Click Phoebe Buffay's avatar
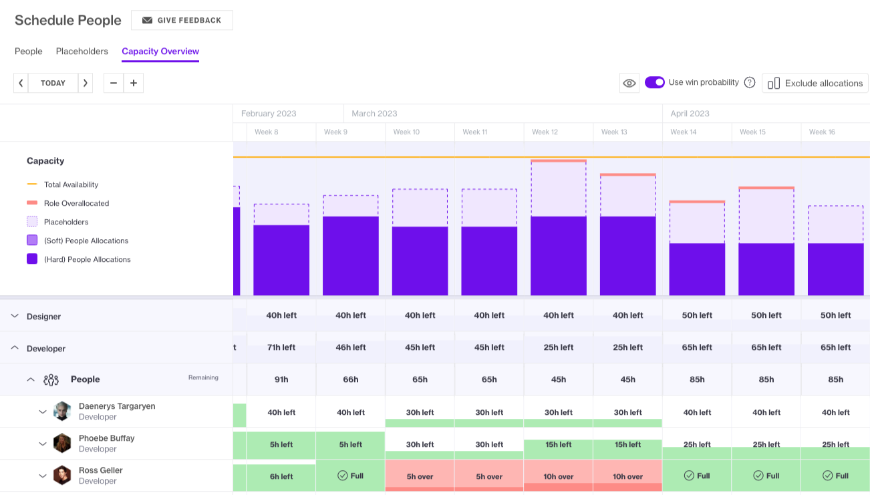This screenshot has height=495, width=870. pyautogui.click(x=62, y=443)
